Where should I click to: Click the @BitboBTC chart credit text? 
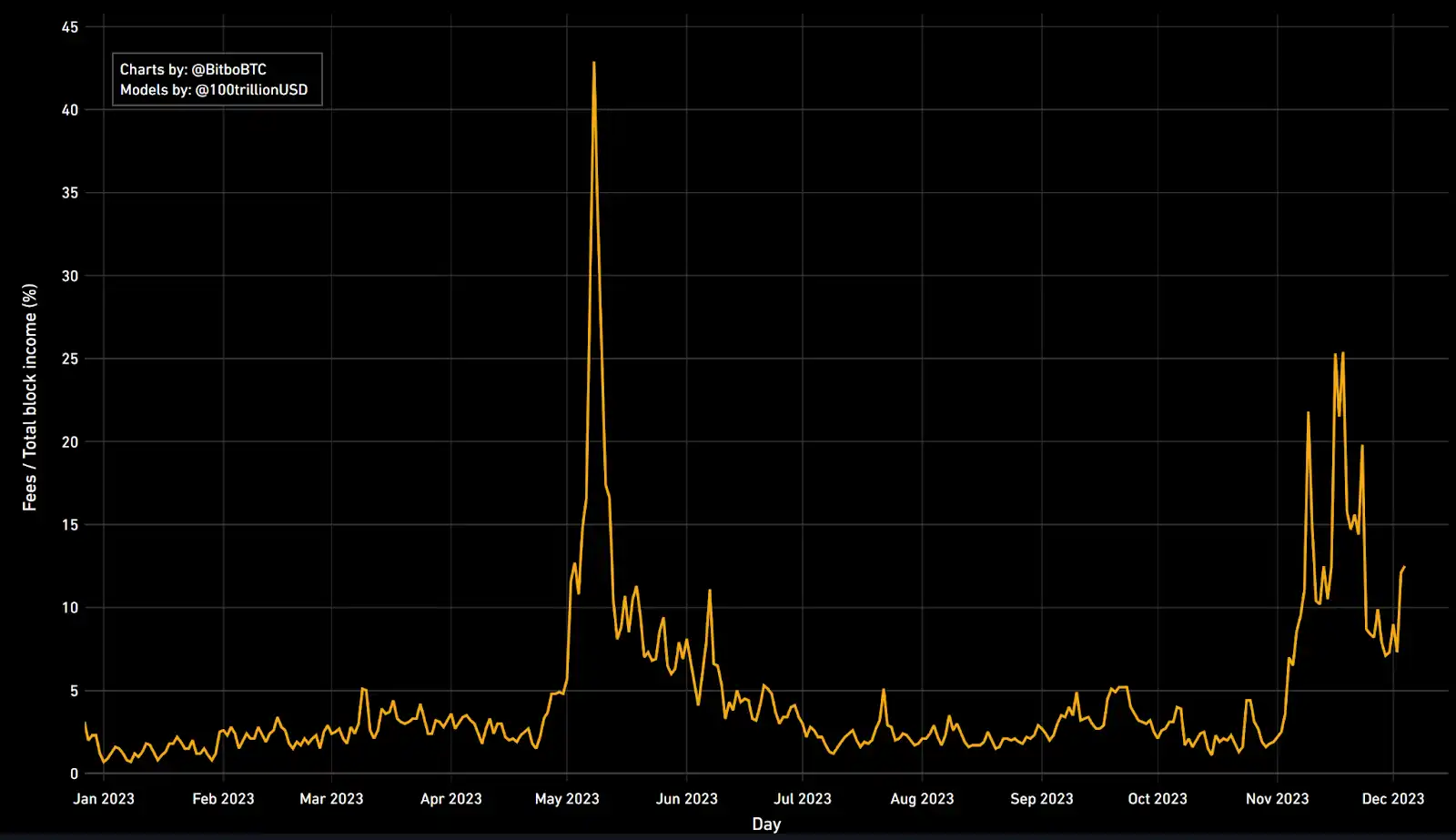(193, 69)
